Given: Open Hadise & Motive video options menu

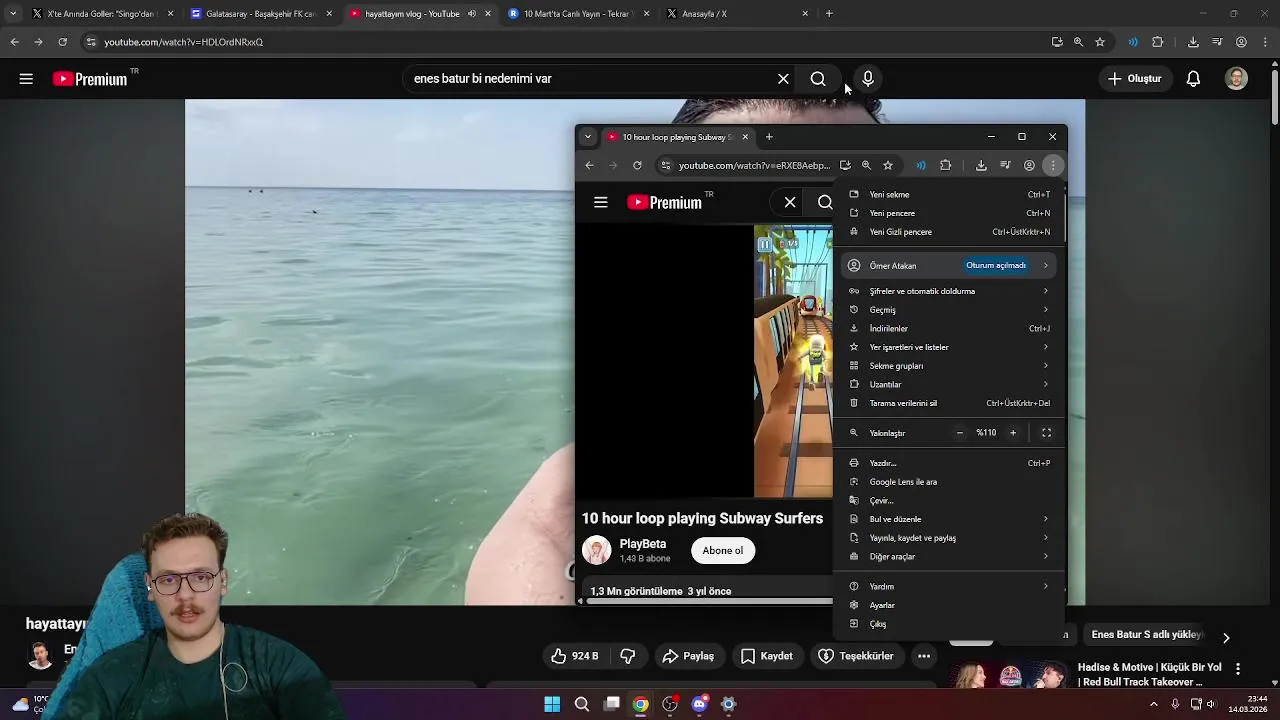Looking at the screenshot, I should tap(1238, 668).
